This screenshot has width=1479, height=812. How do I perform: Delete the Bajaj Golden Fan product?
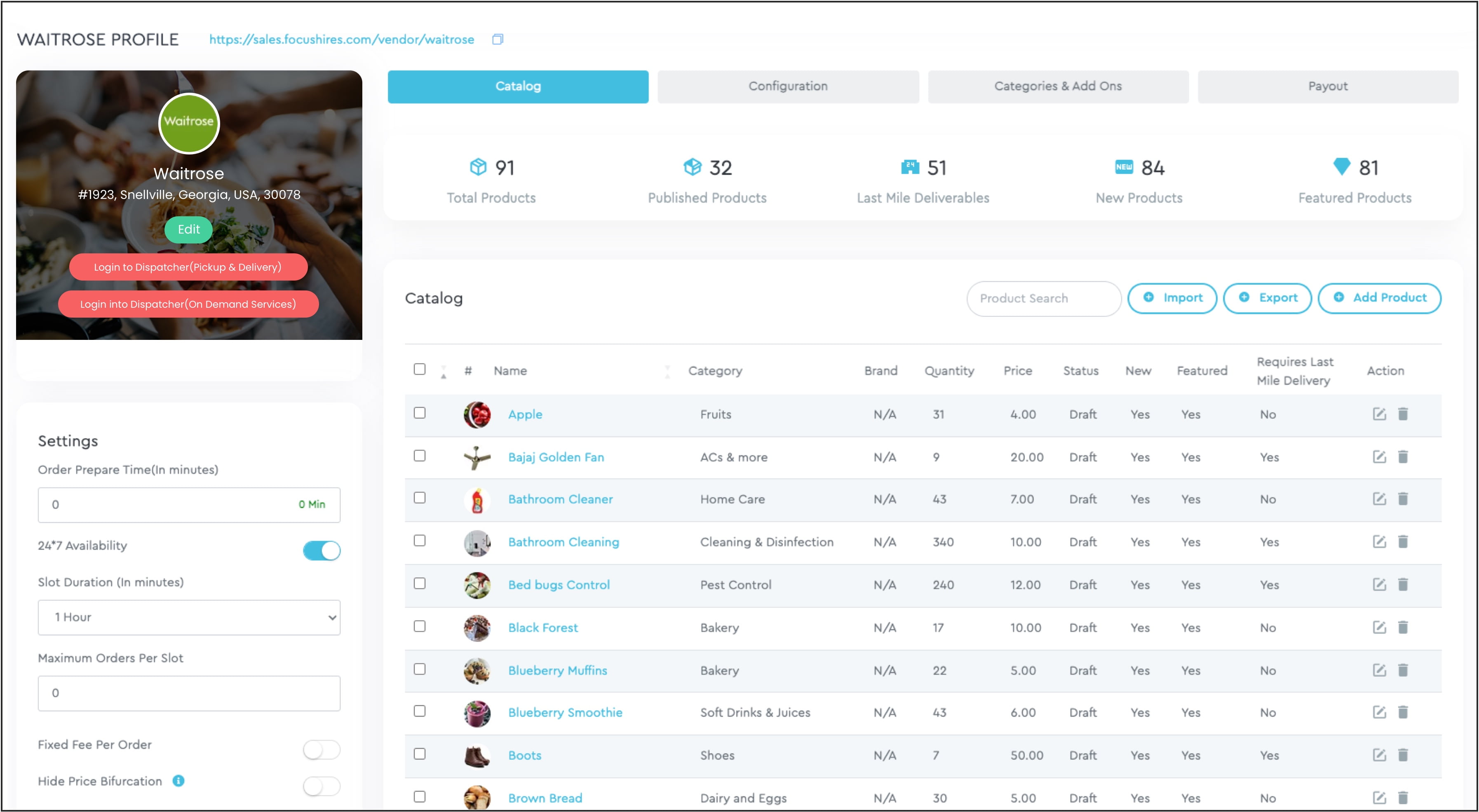tap(1403, 457)
